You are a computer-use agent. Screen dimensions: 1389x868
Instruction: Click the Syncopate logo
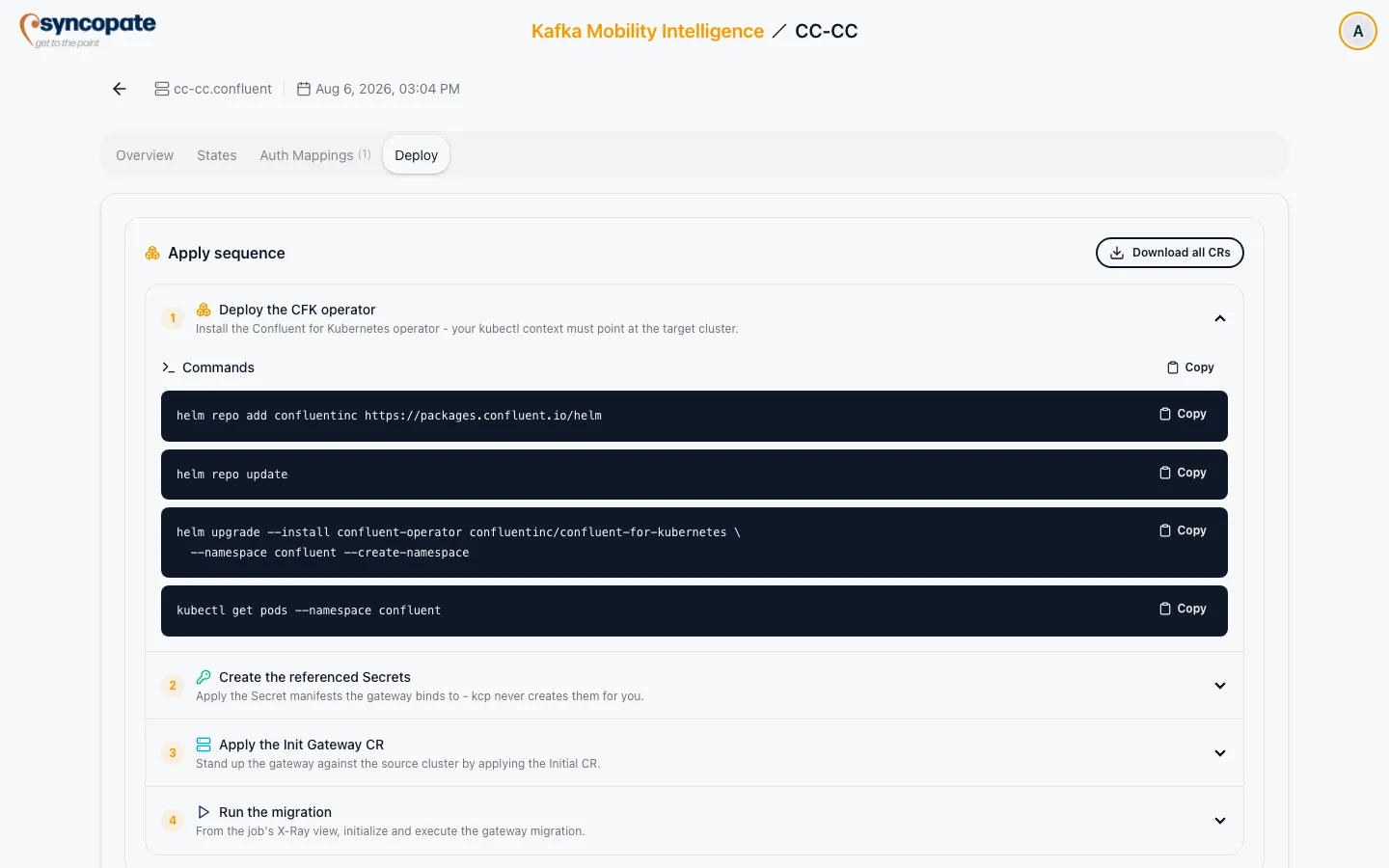88,31
